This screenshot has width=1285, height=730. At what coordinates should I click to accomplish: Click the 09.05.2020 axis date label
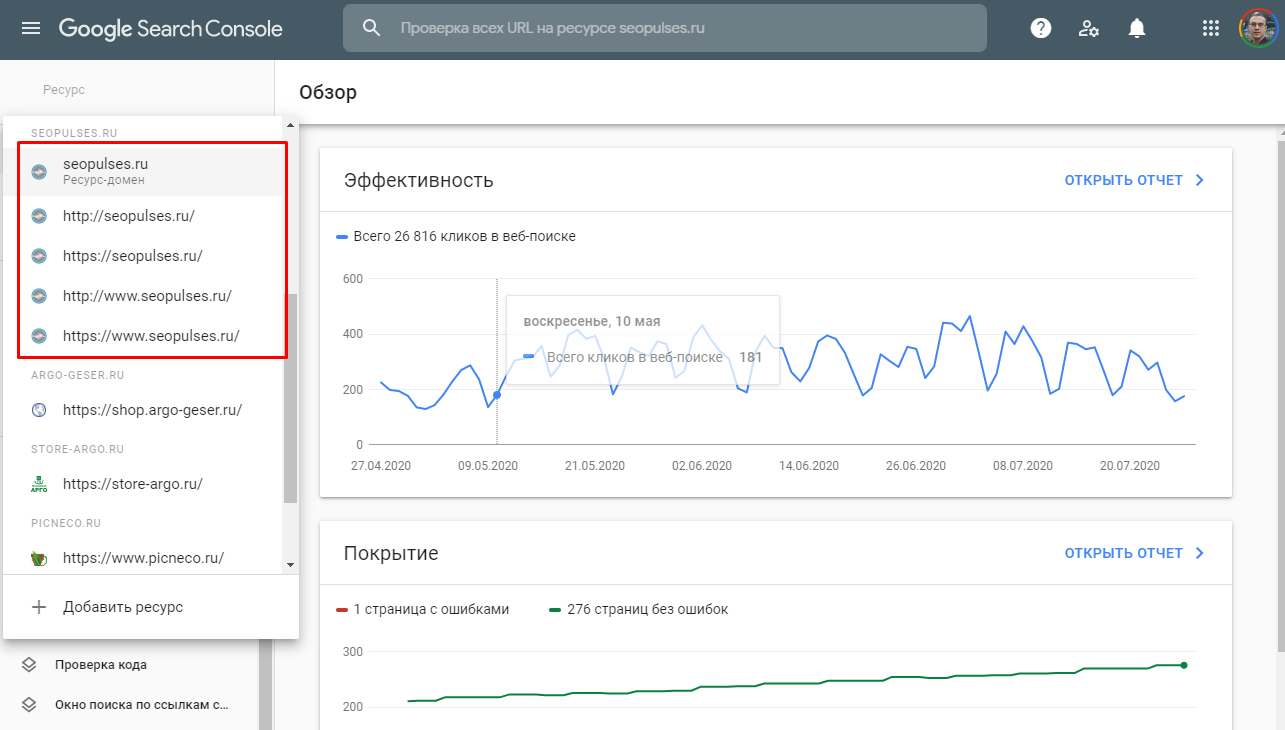coord(488,466)
